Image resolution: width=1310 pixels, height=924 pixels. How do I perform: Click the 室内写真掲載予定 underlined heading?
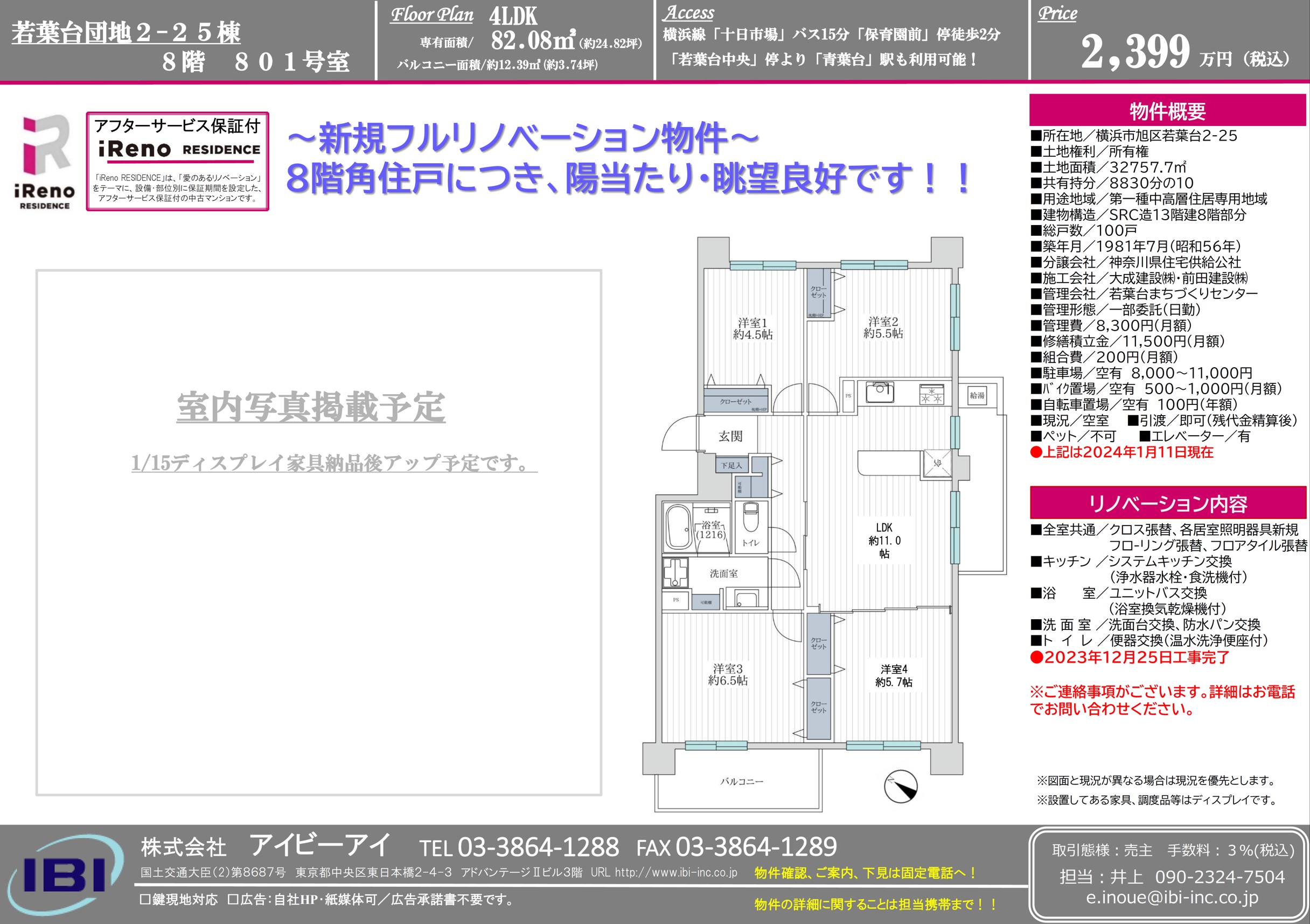coord(311,408)
